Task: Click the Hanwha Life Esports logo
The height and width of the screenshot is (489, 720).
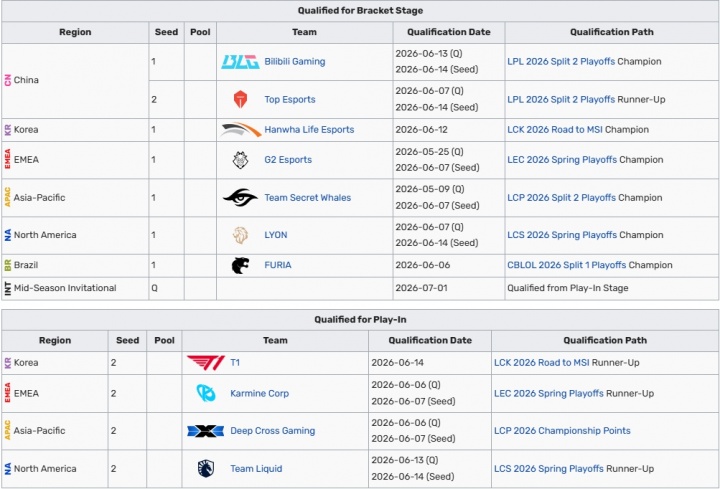Action: point(241,129)
